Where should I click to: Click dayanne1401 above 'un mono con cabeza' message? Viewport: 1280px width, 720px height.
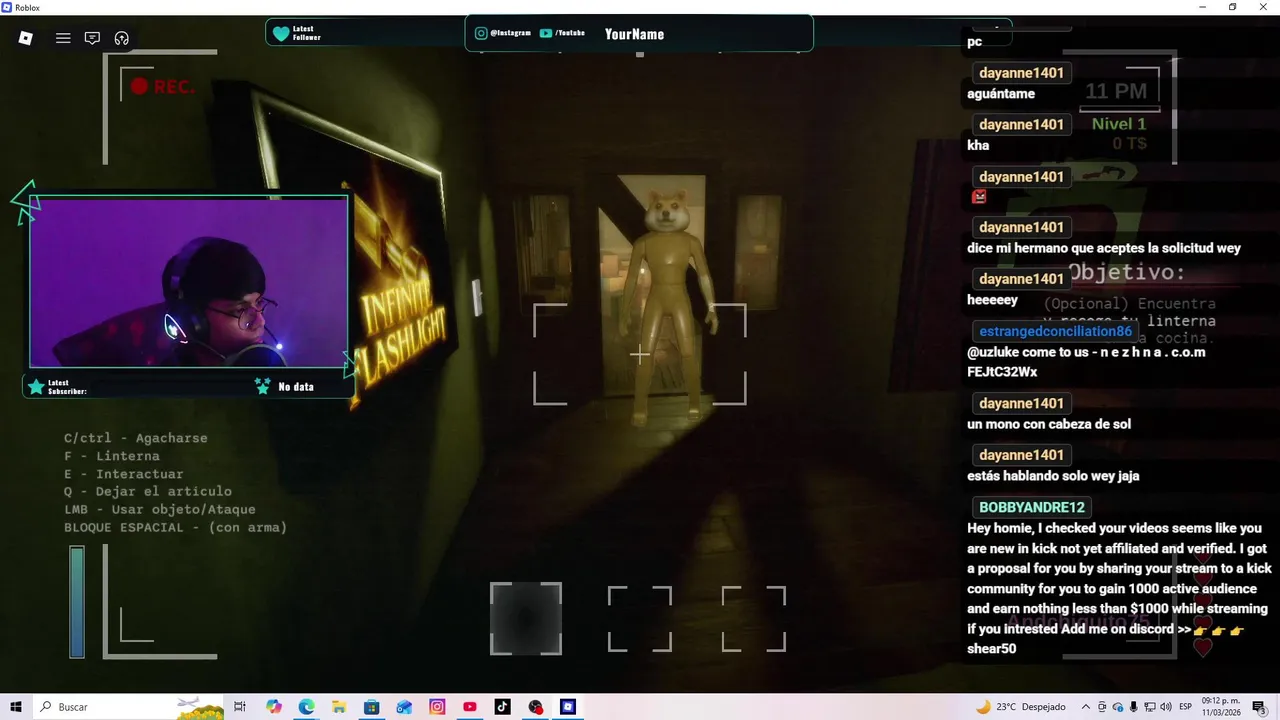tap(1021, 403)
